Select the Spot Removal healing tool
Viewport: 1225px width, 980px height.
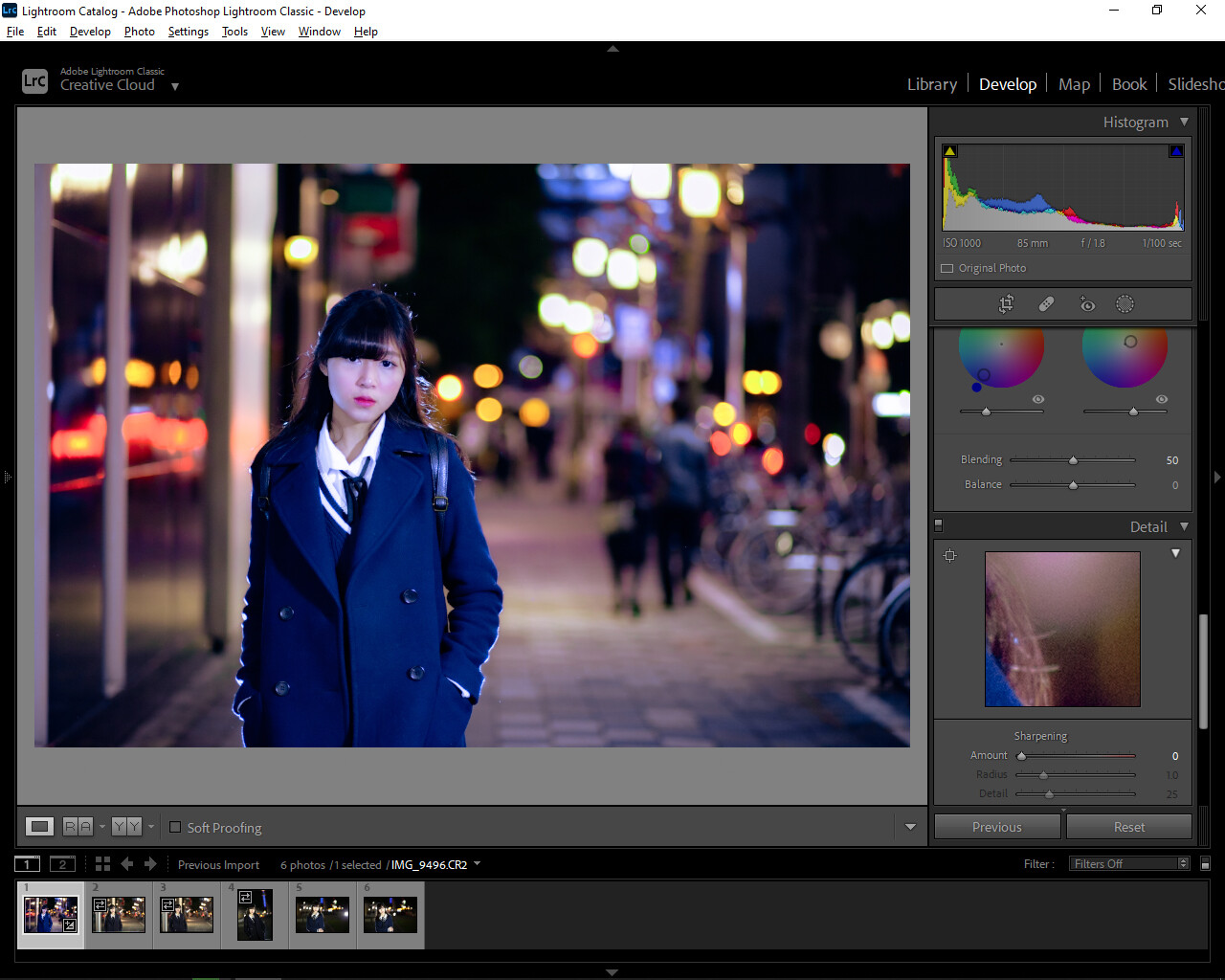(1046, 304)
